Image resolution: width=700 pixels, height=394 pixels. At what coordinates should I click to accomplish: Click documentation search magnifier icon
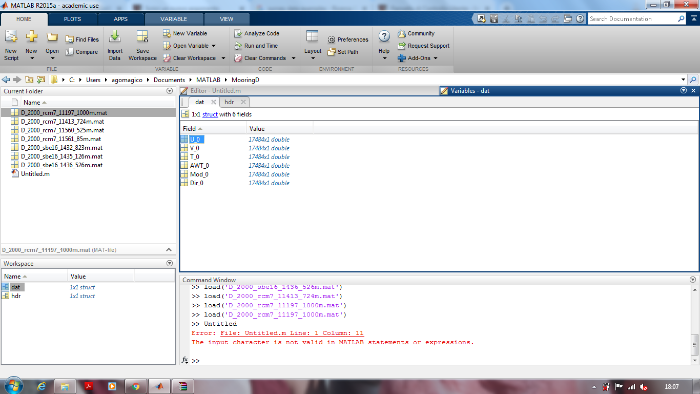point(681,19)
